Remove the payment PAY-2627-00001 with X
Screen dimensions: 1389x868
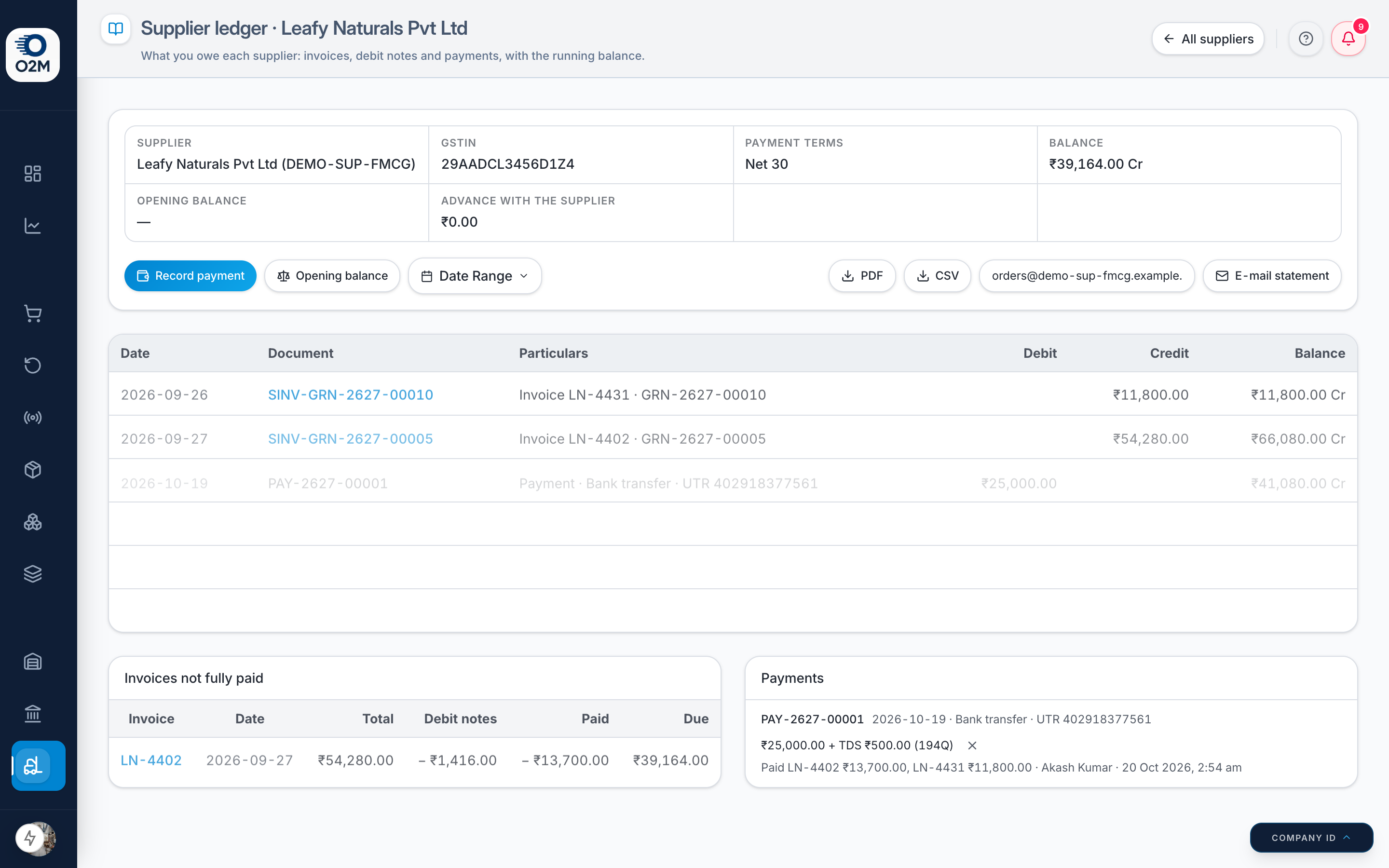coord(972,746)
